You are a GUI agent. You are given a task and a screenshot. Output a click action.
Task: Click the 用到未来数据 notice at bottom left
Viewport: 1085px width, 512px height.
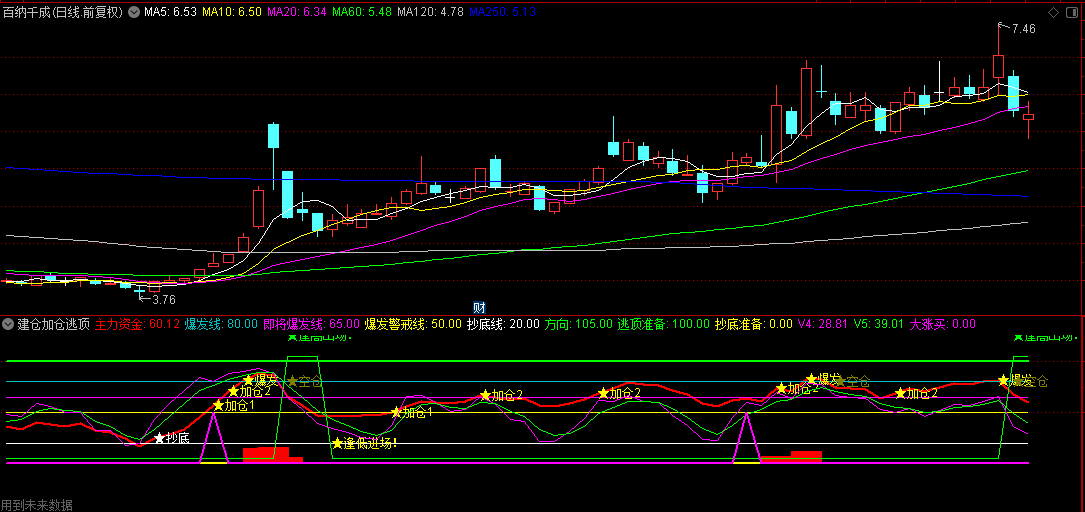[x=37, y=505]
